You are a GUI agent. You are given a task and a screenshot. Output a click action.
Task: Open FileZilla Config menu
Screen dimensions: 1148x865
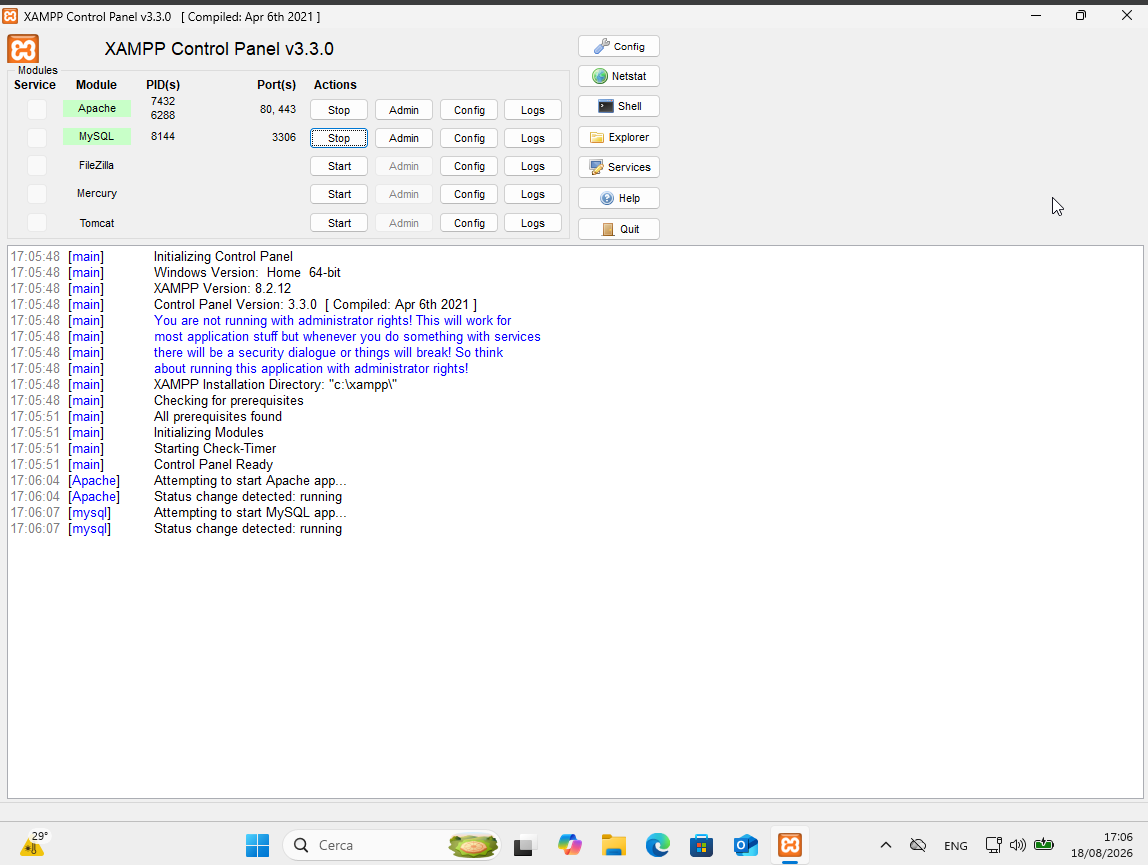[x=469, y=166]
